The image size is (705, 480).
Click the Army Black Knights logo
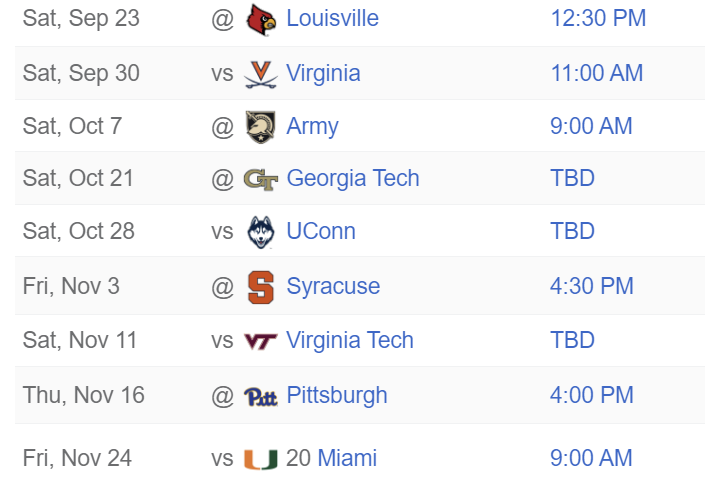pyautogui.click(x=261, y=127)
